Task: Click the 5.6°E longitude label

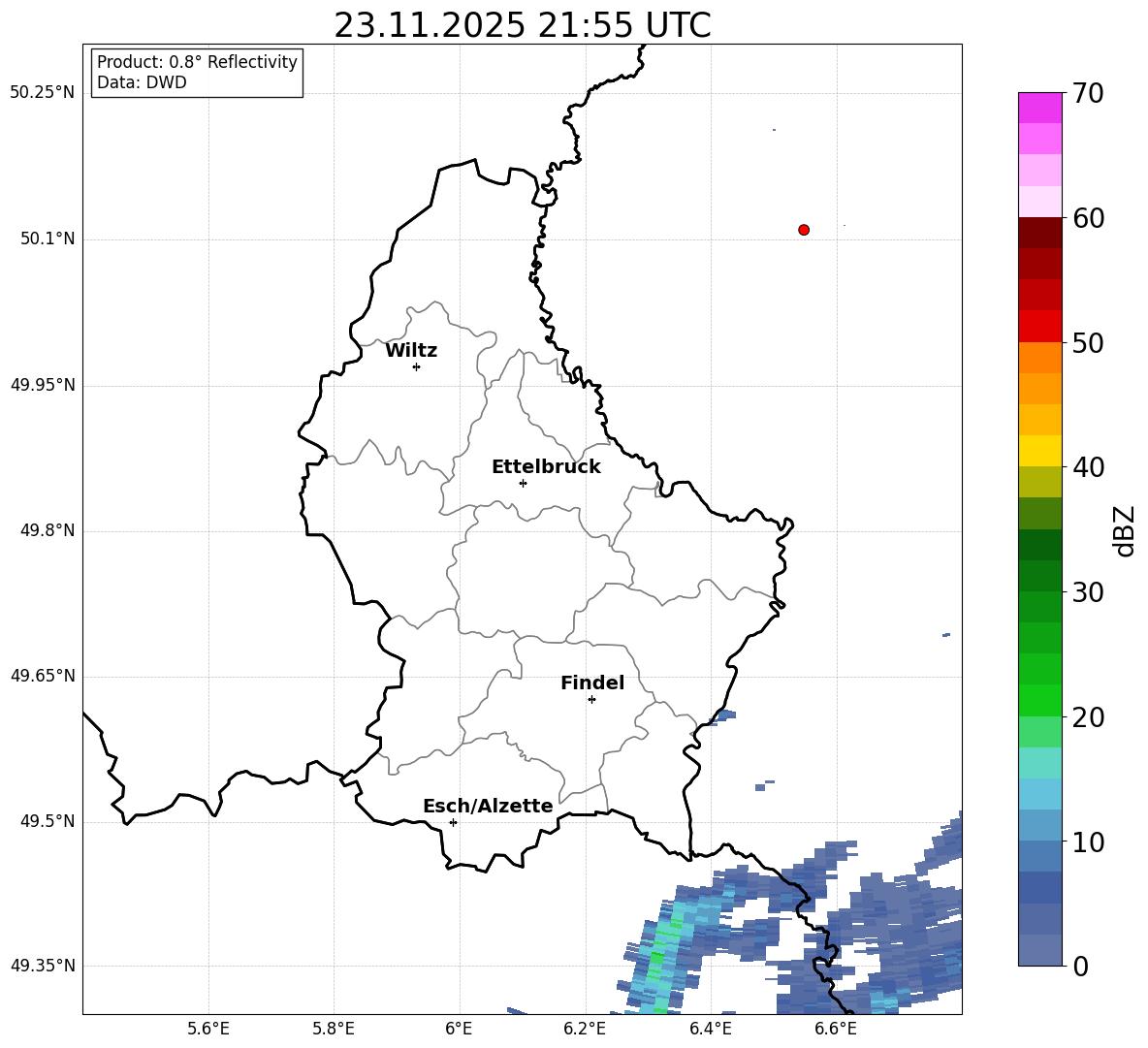Action: tap(208, 1029)
